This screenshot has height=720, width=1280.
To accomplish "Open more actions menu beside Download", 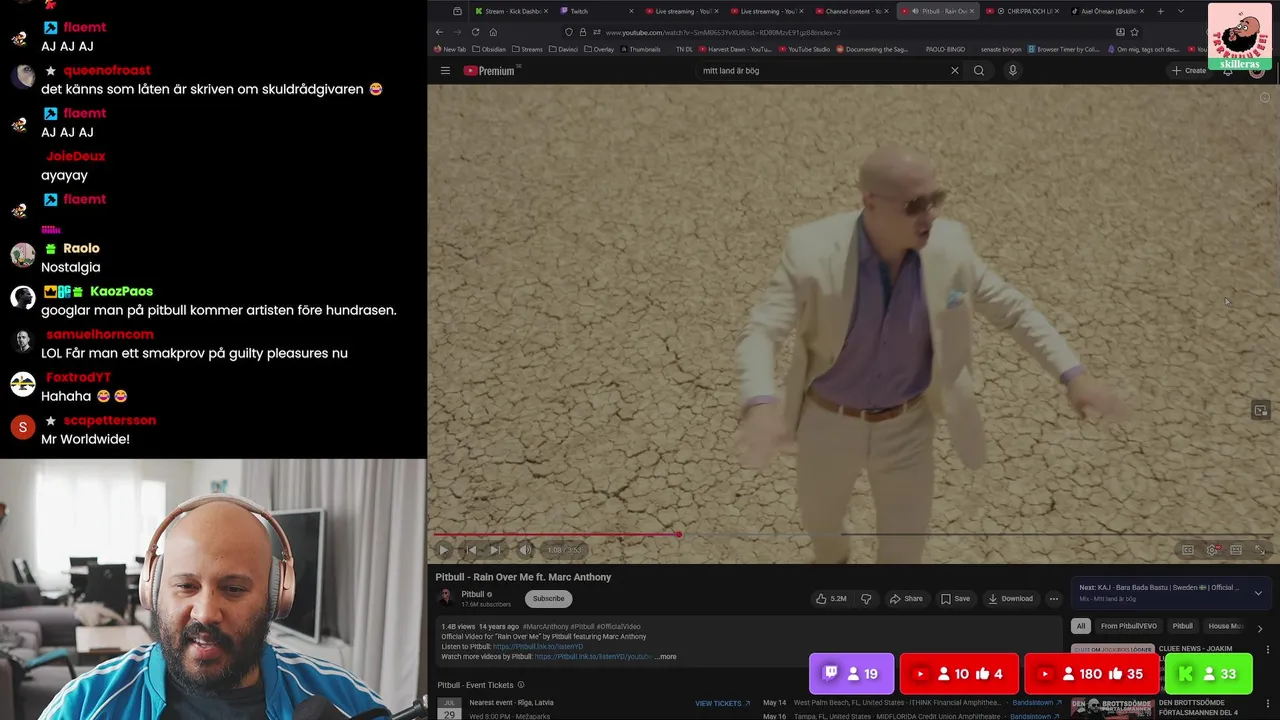I will point(1053,598).
